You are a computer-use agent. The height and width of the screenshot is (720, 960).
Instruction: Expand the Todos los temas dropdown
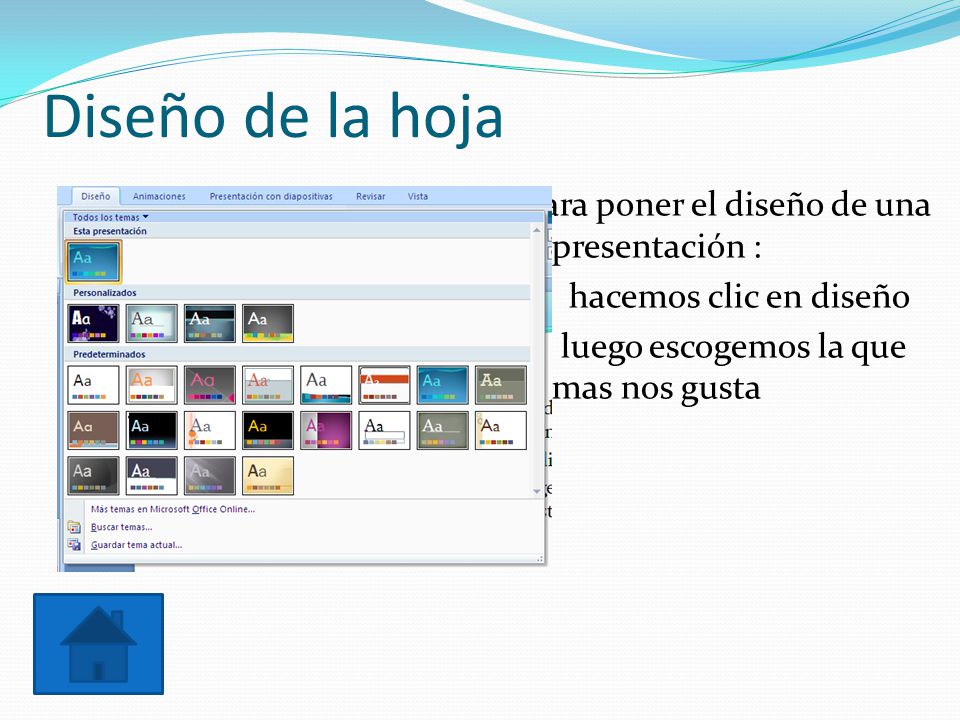[111, 217]
